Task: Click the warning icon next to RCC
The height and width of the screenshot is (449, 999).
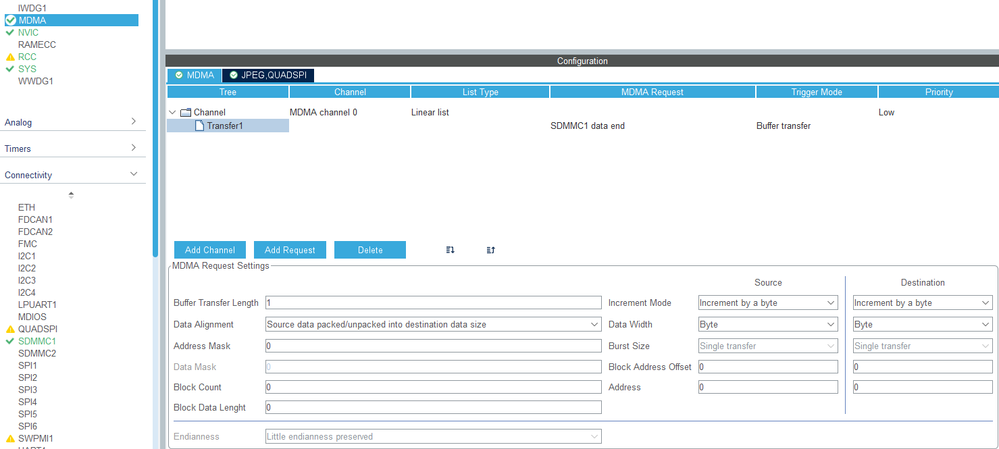Action: click(x=10, y=57)
